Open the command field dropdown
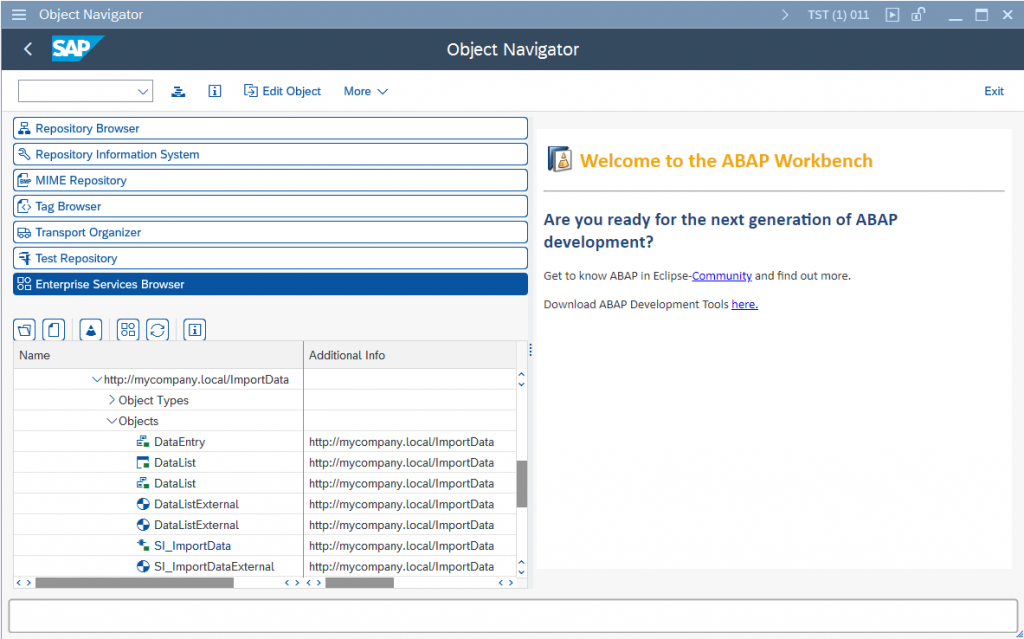 click(143, 91)
